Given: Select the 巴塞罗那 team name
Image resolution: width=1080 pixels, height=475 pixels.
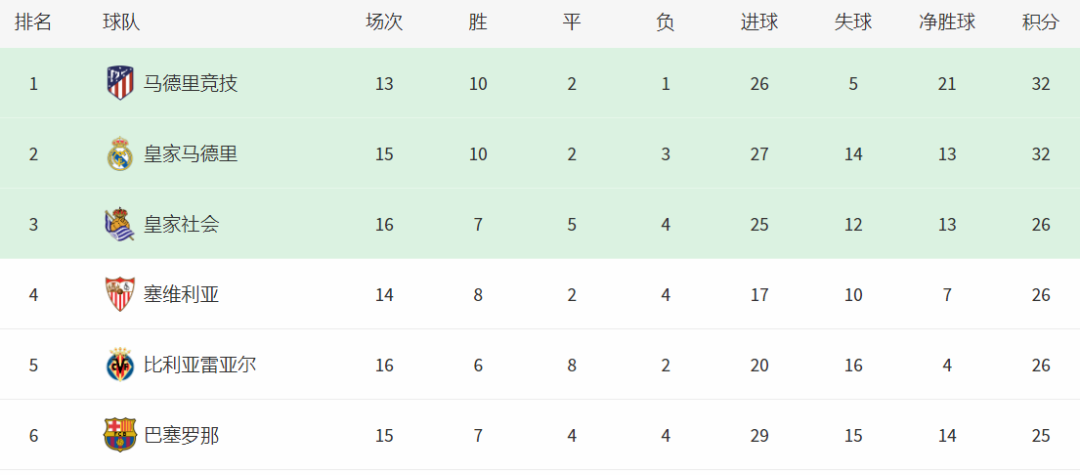Looking at the screenshot, I should click(x=181, y=435).
